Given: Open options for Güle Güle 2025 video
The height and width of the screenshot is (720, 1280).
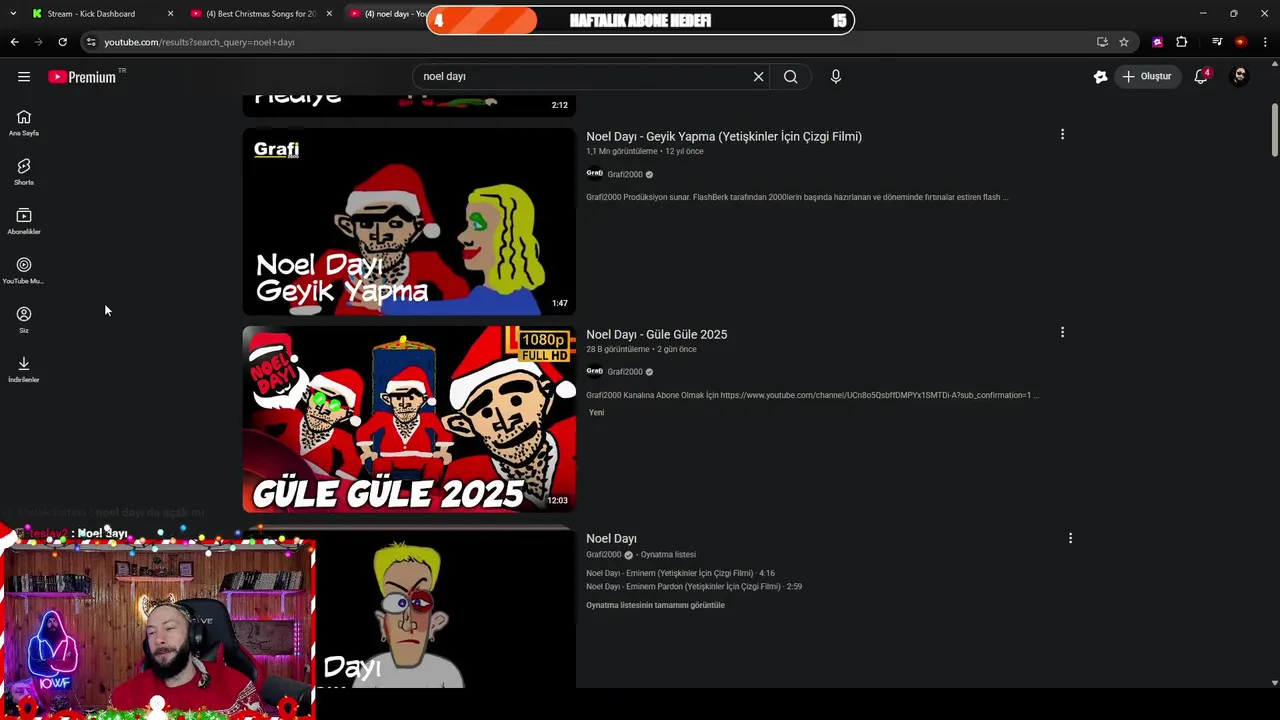Looking at the screenshot, I should click(1062, 332).
